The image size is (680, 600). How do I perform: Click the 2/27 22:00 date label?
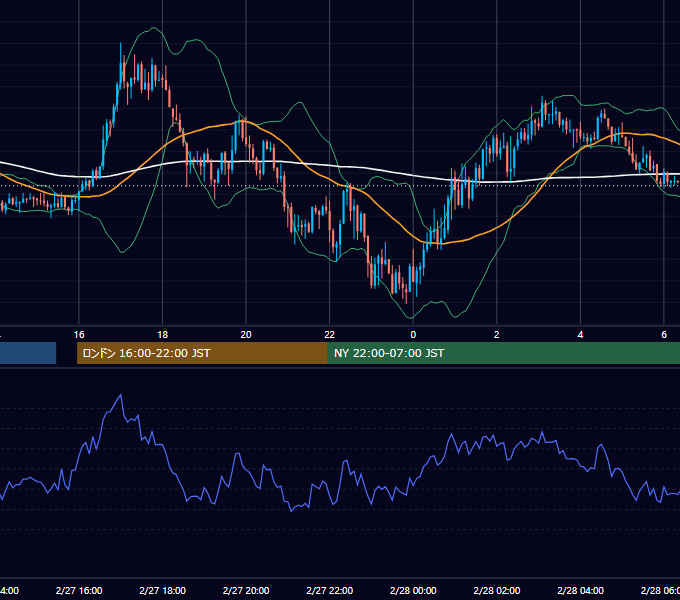[x=330, y=590]
